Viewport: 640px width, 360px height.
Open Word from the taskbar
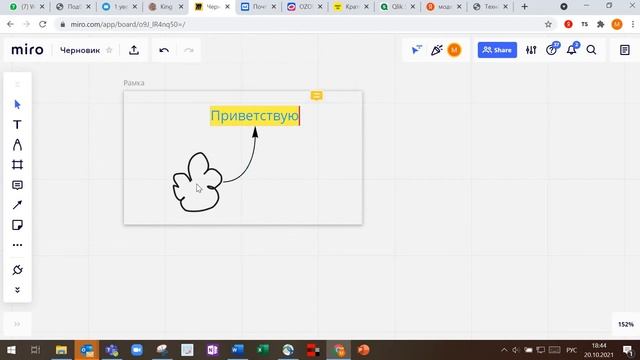(238, 350)
